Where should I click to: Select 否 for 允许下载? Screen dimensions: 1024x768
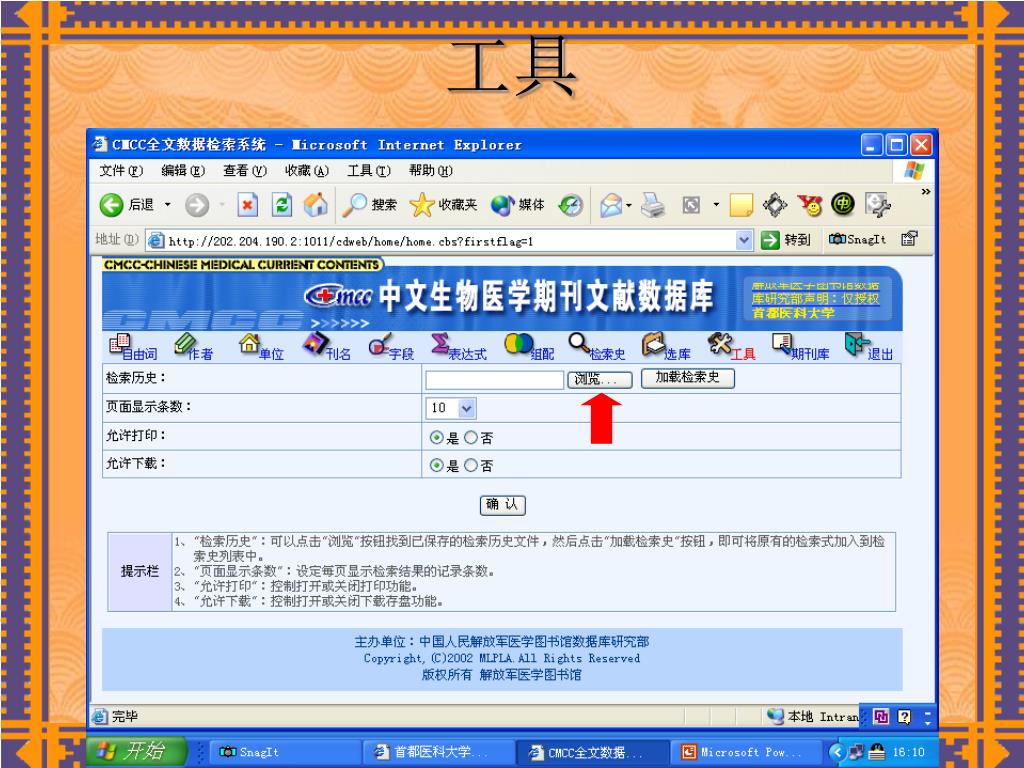[471, 465]
